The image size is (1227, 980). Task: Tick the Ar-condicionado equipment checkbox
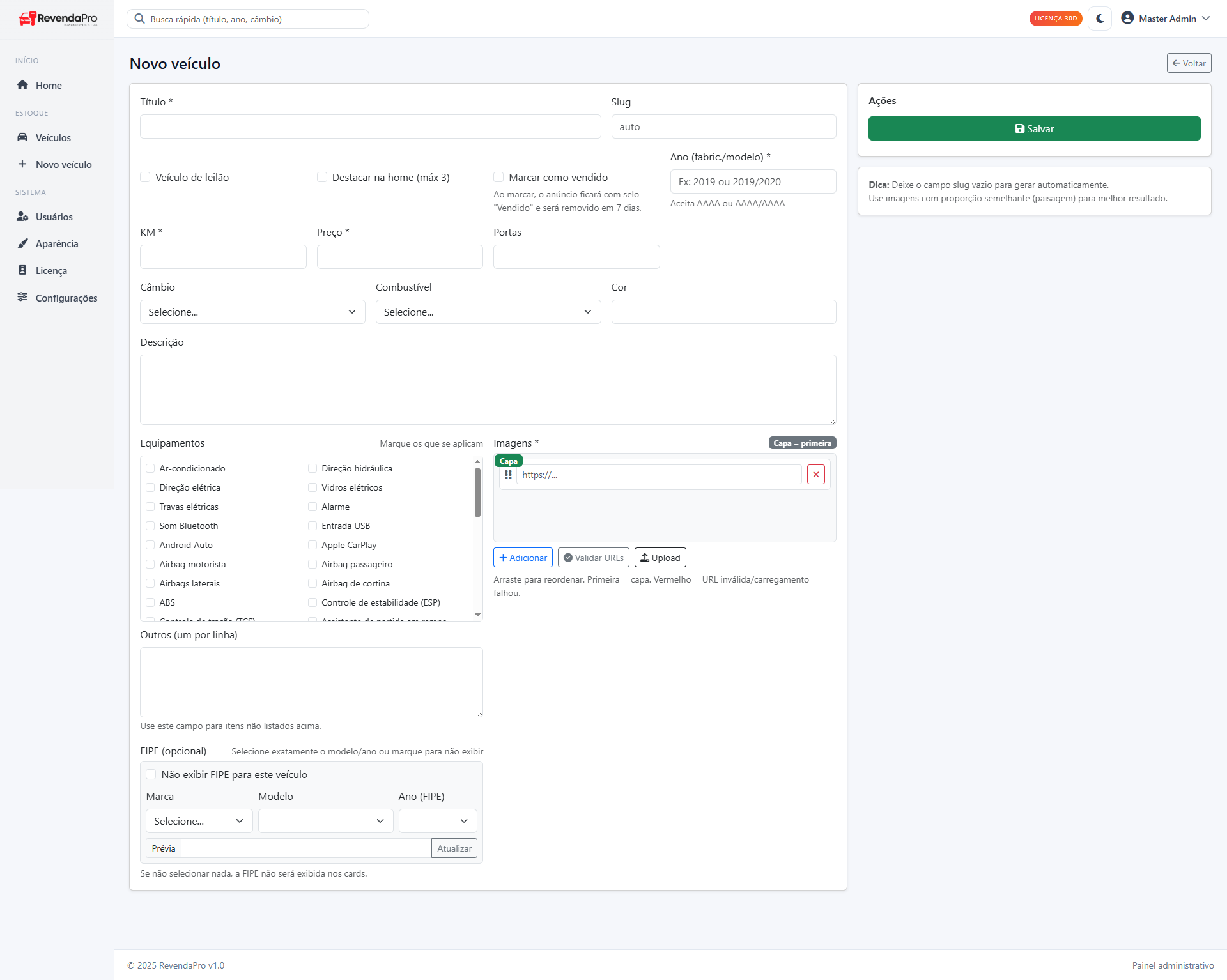[x=150, y=468]
